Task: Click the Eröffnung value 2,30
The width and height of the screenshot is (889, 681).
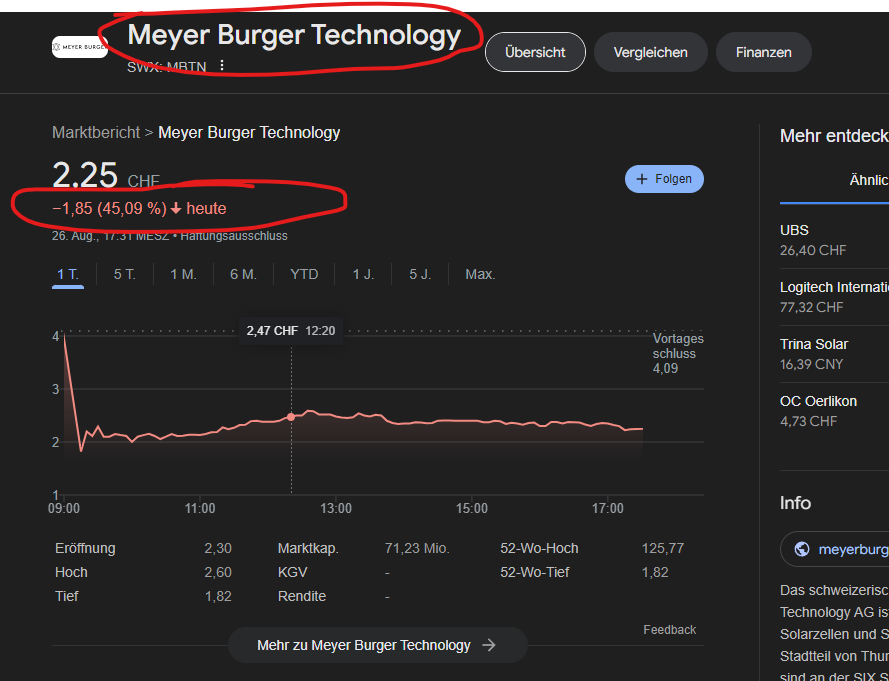Action: (x=218, y=549)
